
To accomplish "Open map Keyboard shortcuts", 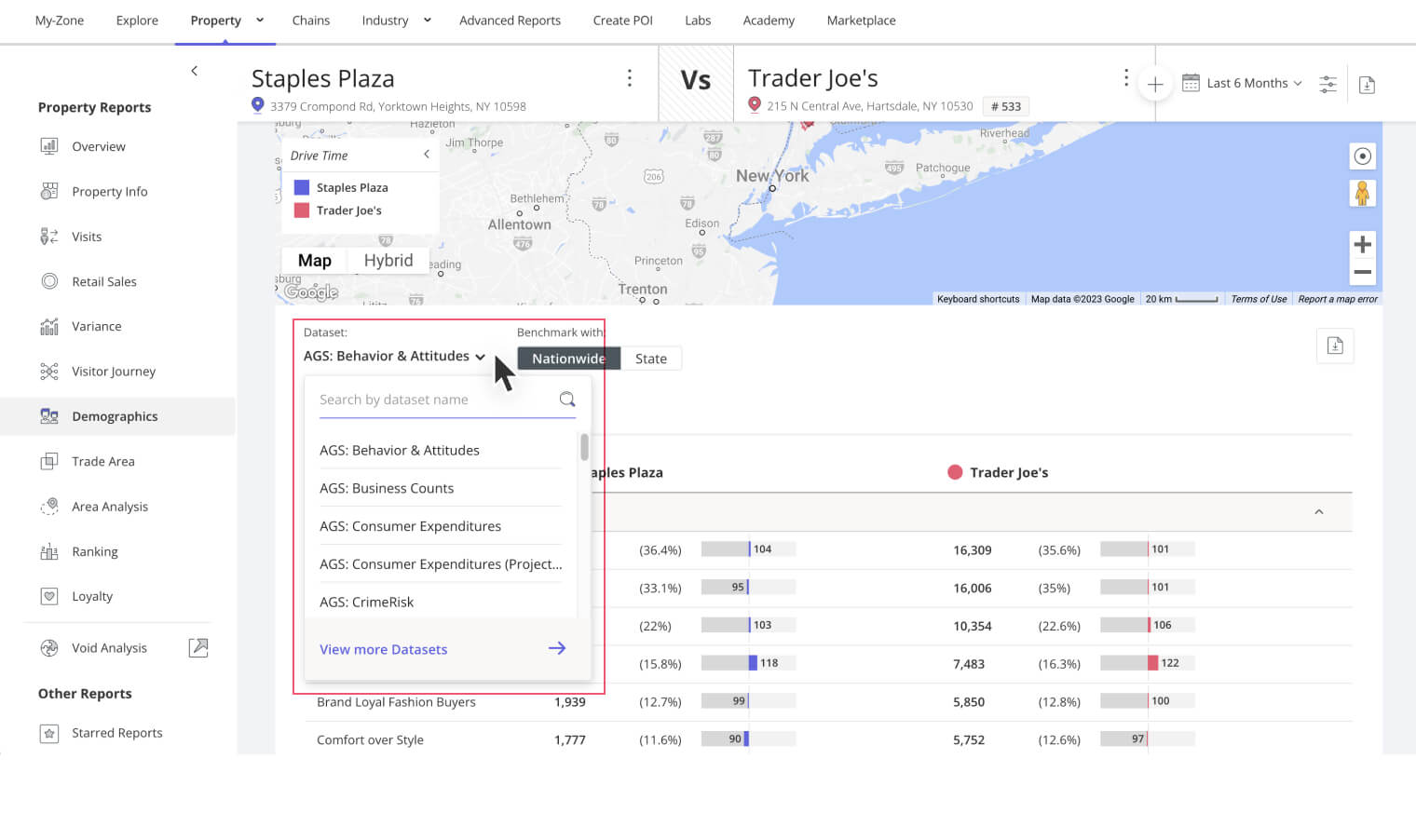I will click(978, 299).
